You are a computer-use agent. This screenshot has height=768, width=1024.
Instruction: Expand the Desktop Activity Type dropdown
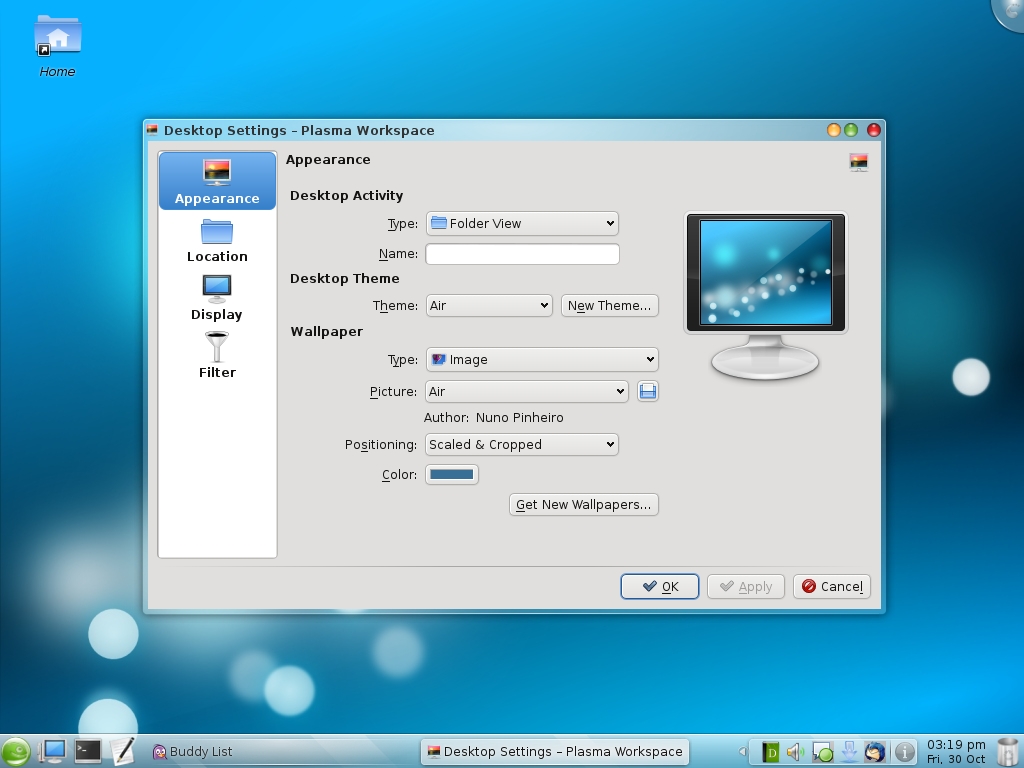[x=522, y=223]
